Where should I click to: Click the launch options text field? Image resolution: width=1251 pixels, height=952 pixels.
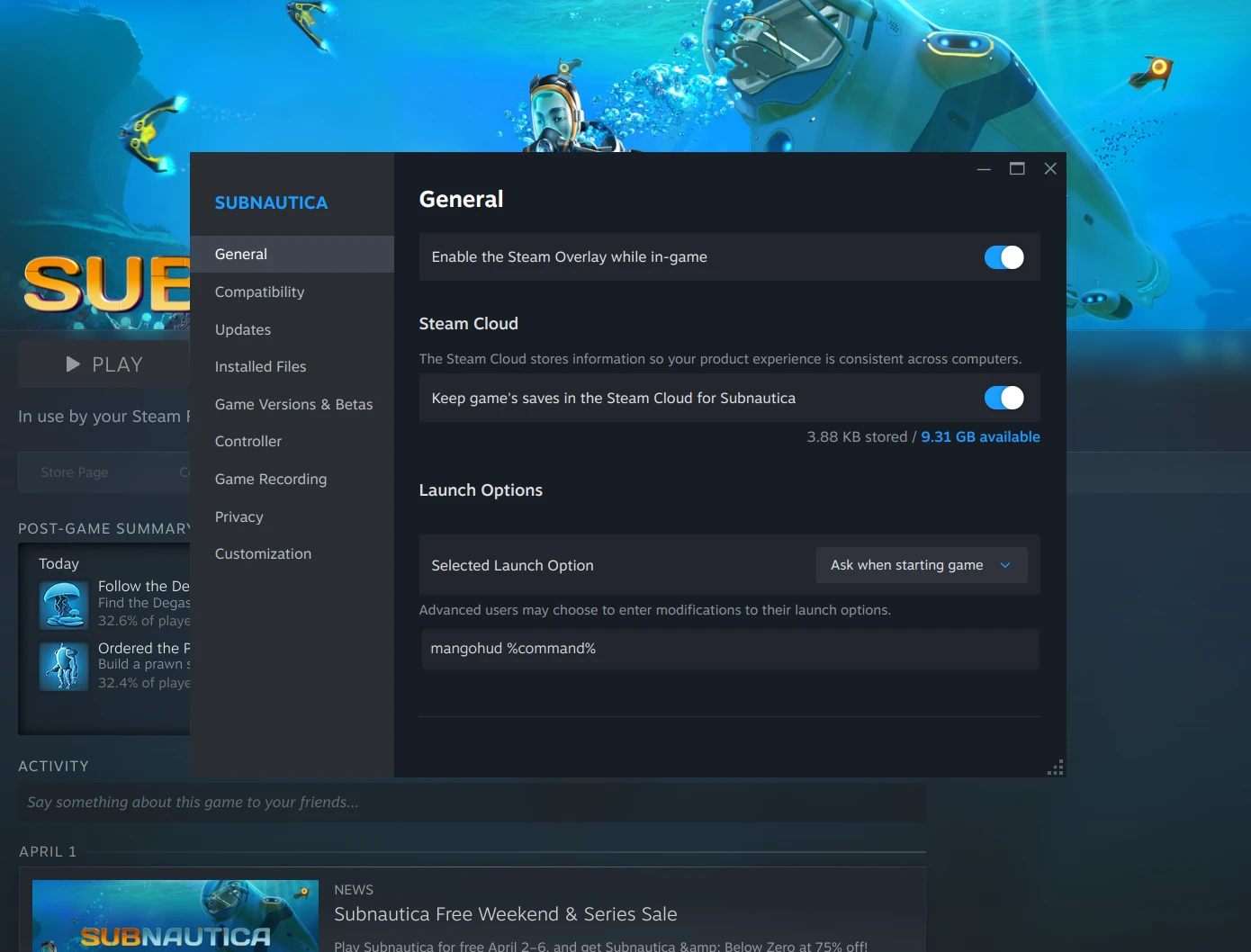(730, 649)
